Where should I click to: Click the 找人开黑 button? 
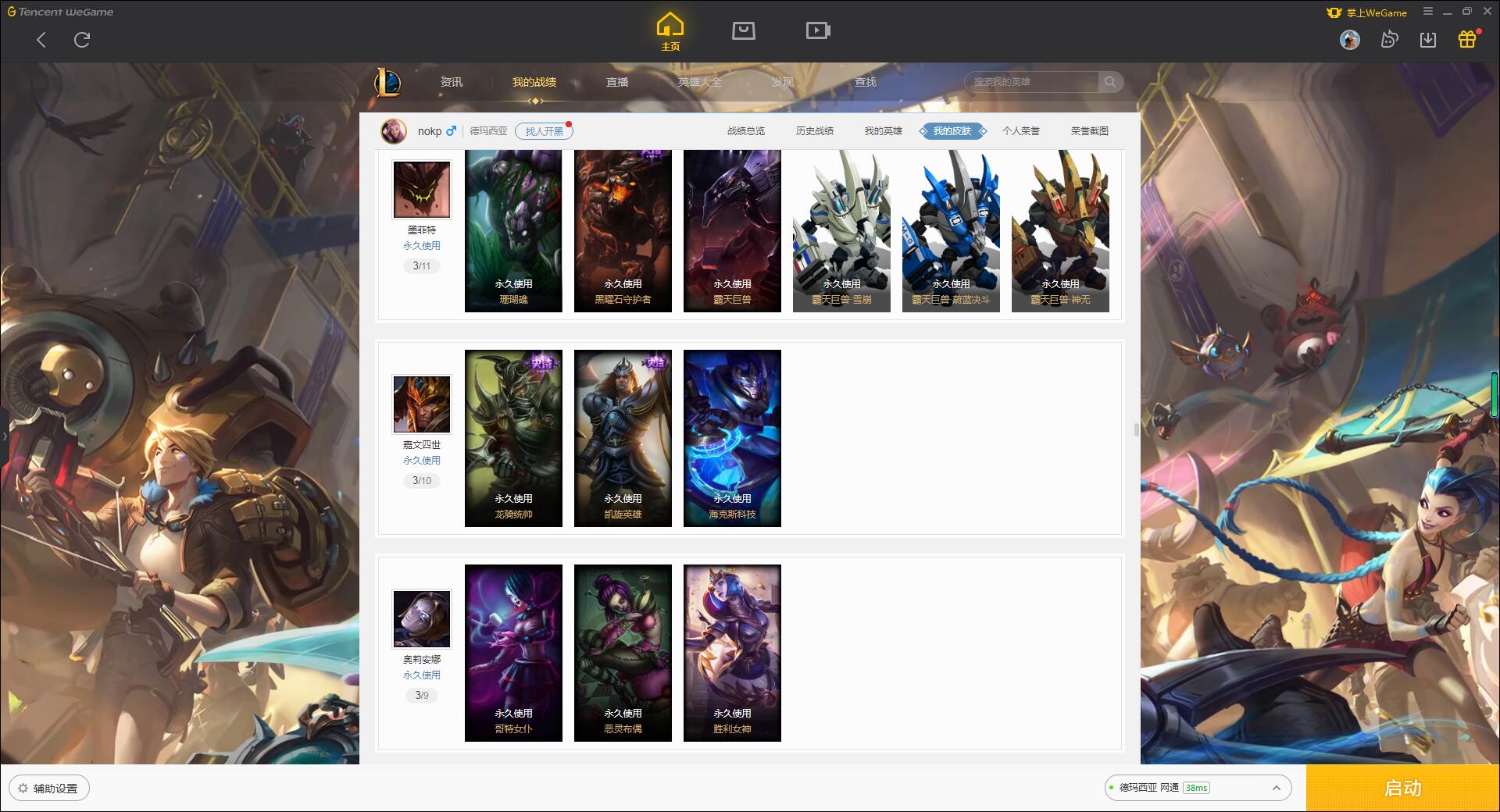(545, 131)
